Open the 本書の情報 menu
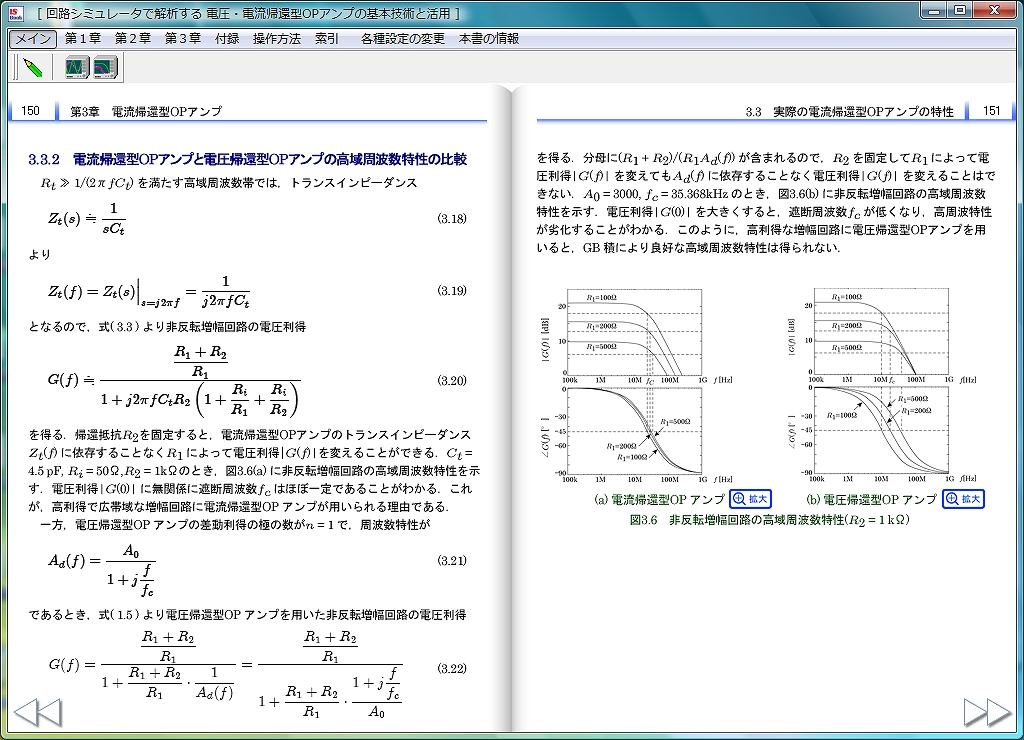The image size is (1024, 740). pyautogui.click(x=489, y=39)
